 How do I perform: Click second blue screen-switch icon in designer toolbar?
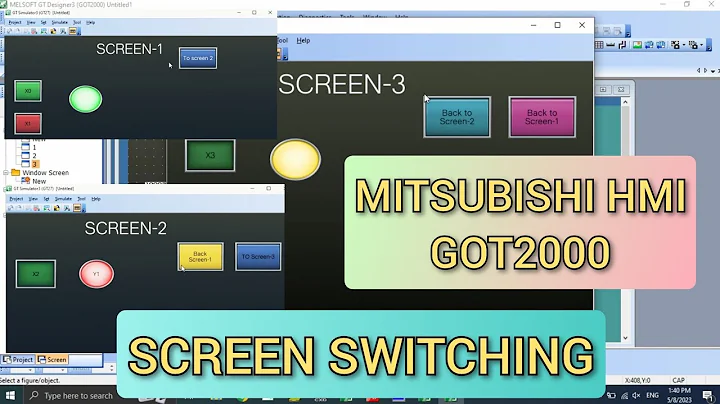pos(660,45)
